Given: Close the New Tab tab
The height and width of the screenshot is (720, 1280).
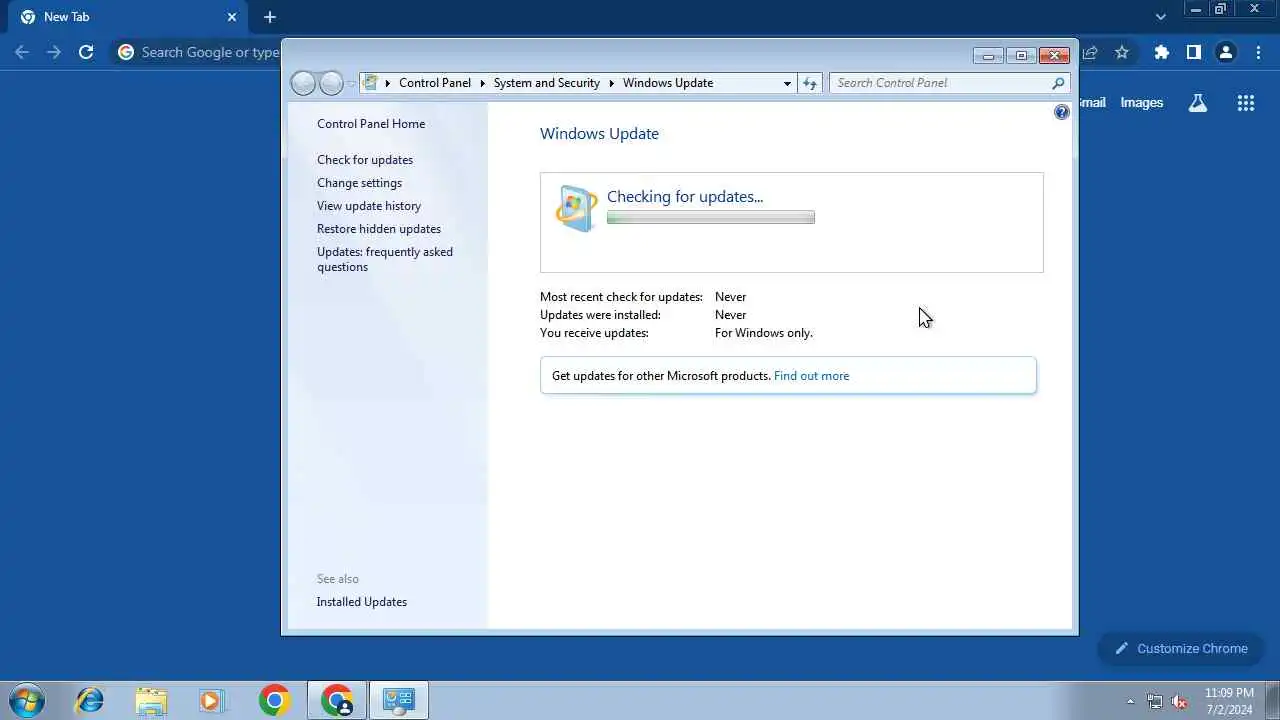Looking at the screenshot, I should (232, 17).
